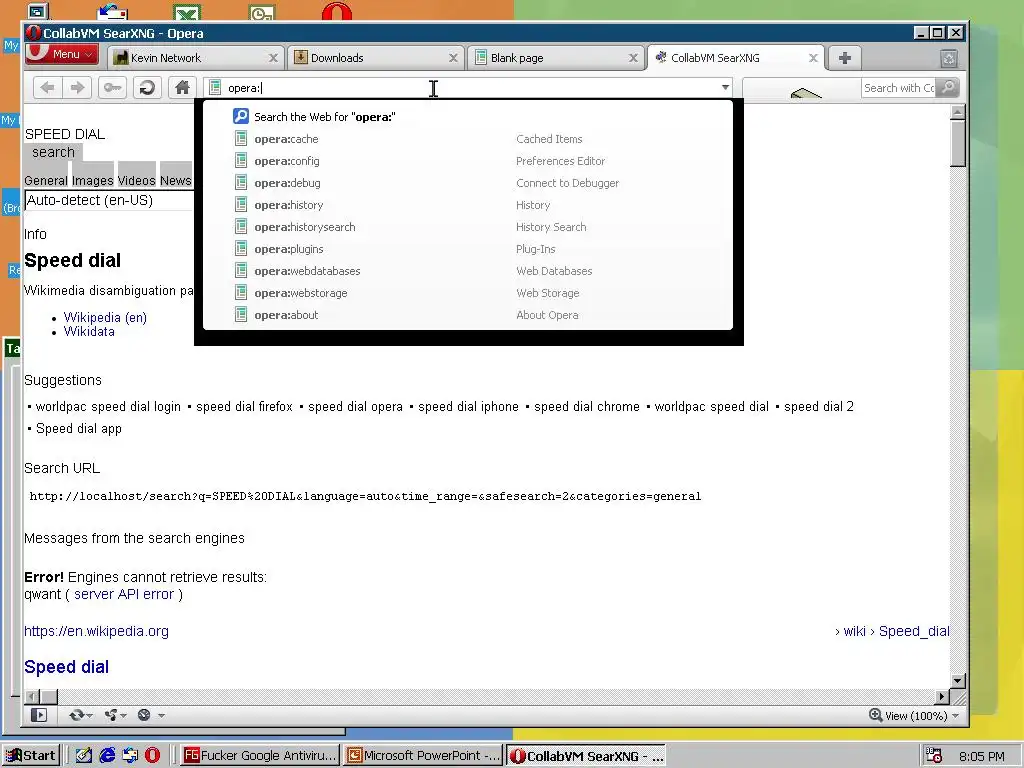Click the Speed dial app suggestion
Viewport: 1024px width, 768px height.
point(78,429)
